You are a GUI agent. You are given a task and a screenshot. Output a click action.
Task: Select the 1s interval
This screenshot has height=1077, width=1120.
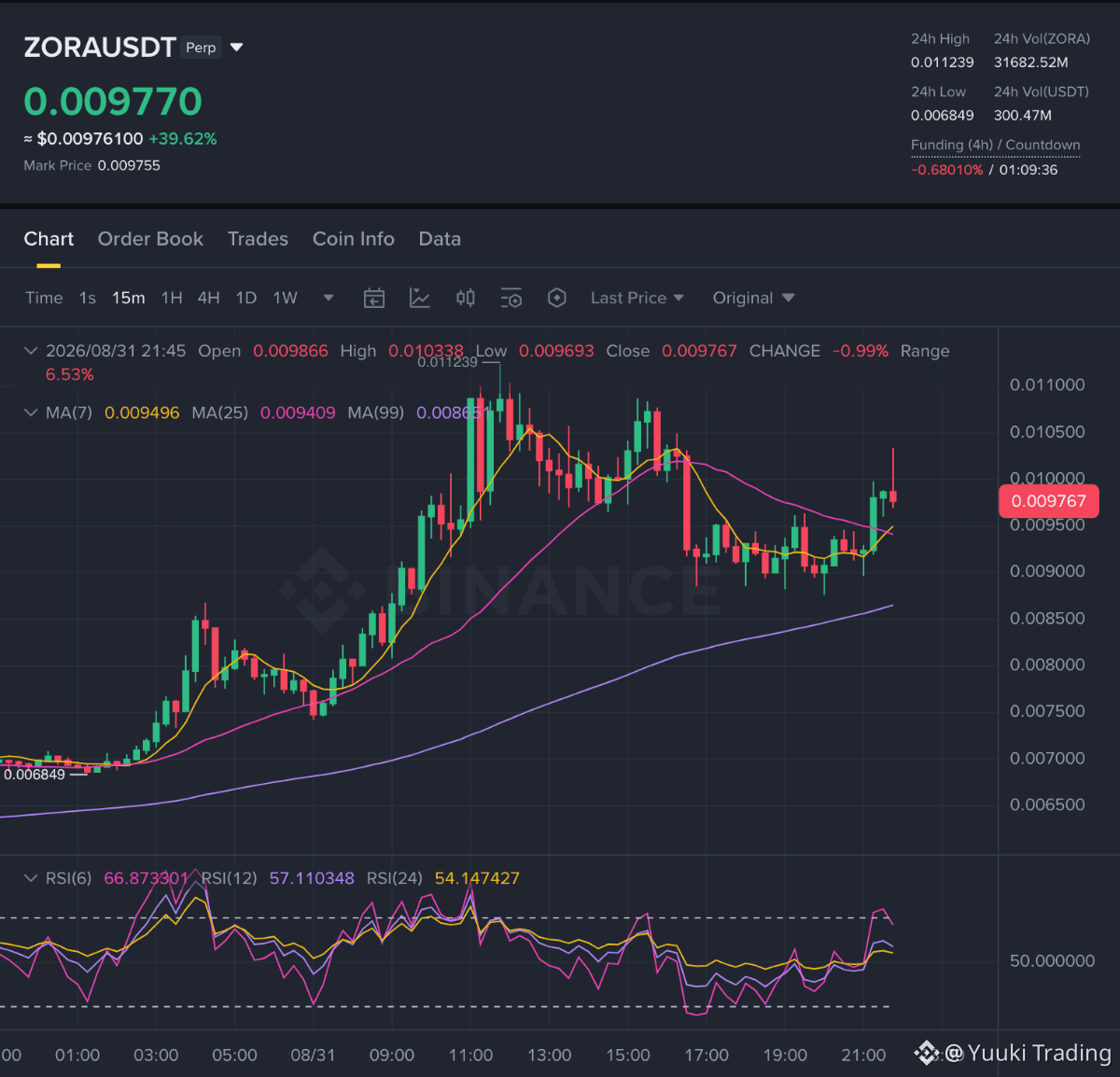pos(88,298)
